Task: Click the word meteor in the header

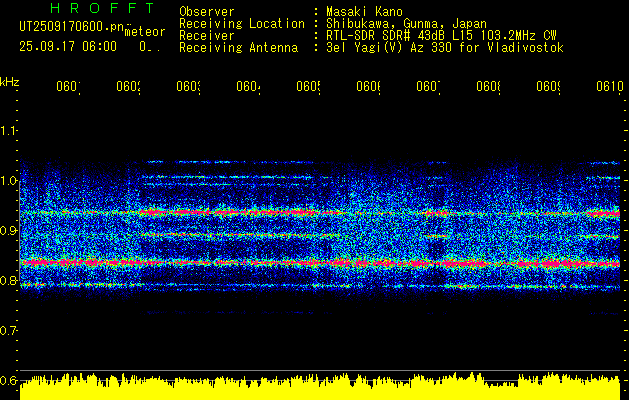Action: [145, 32]
